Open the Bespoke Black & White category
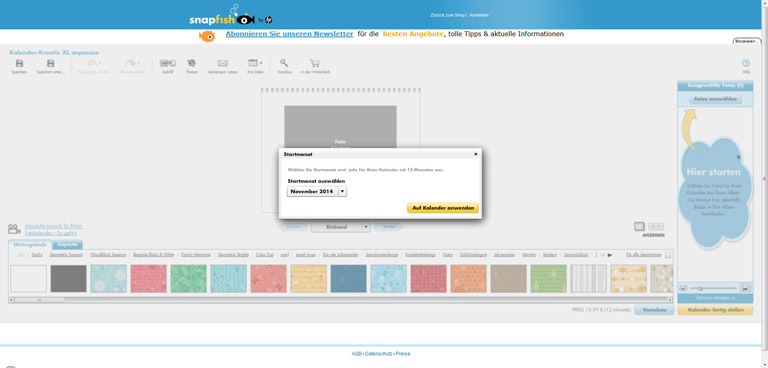The height and width of the screenshot is (368, 768). click(x=153, y=255)
